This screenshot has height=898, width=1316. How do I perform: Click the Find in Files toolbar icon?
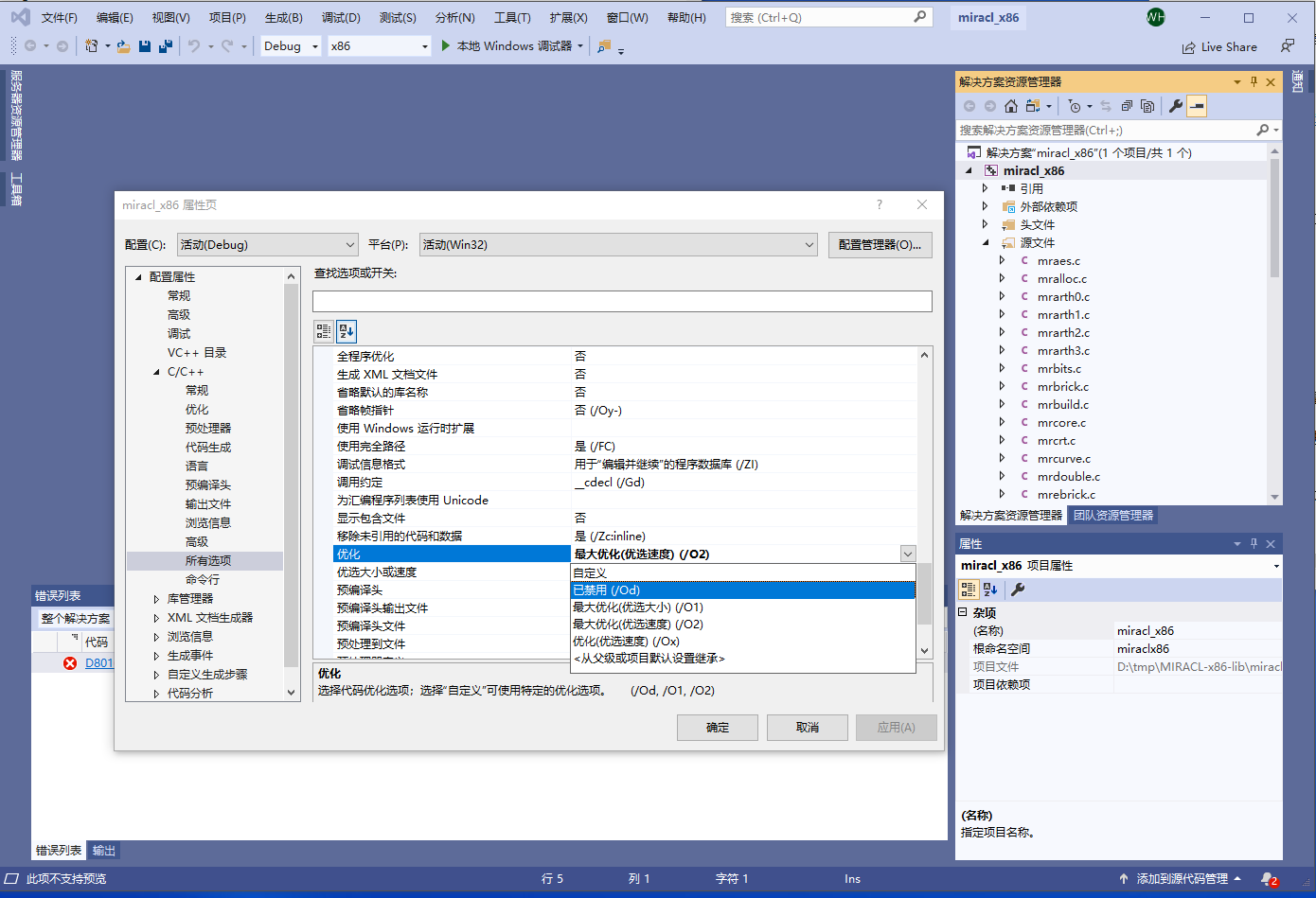(x=604, y=45)
